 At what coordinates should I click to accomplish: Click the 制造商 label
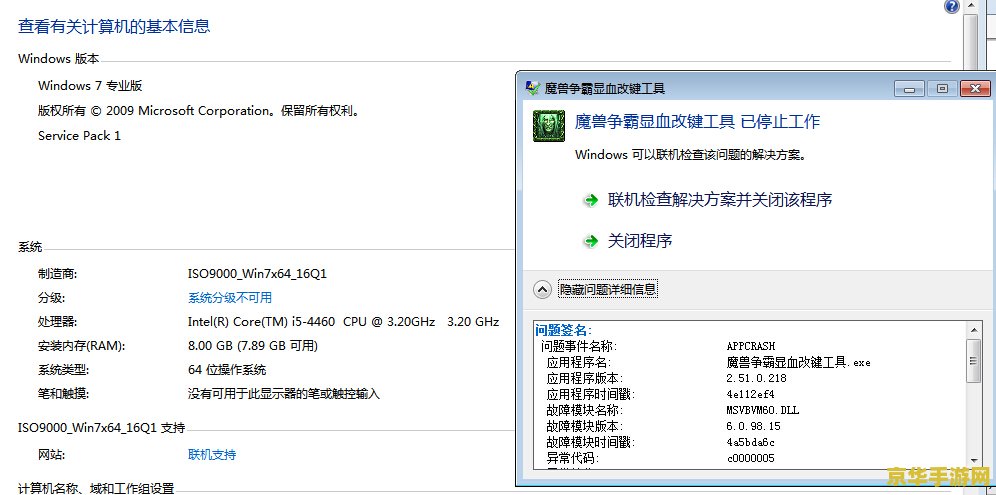(58, 274)
